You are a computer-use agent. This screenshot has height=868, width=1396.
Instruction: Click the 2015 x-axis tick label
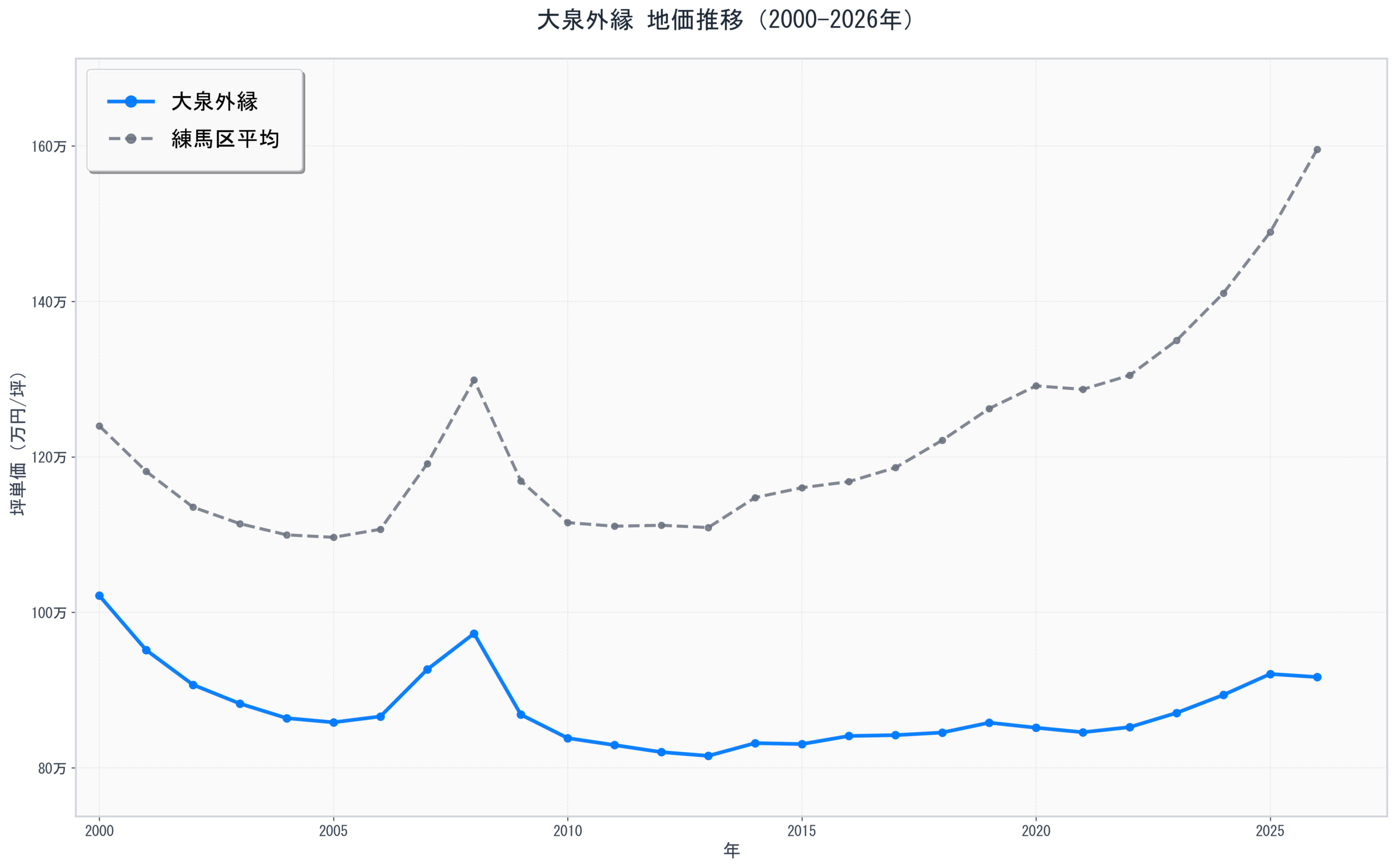802,831
